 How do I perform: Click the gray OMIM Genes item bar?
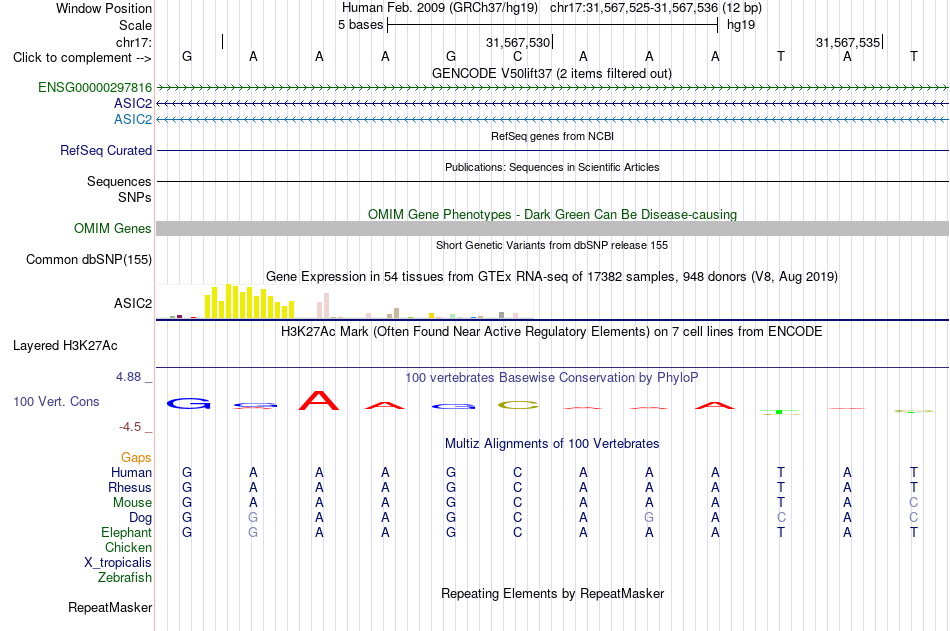click(x=552, y=229)
